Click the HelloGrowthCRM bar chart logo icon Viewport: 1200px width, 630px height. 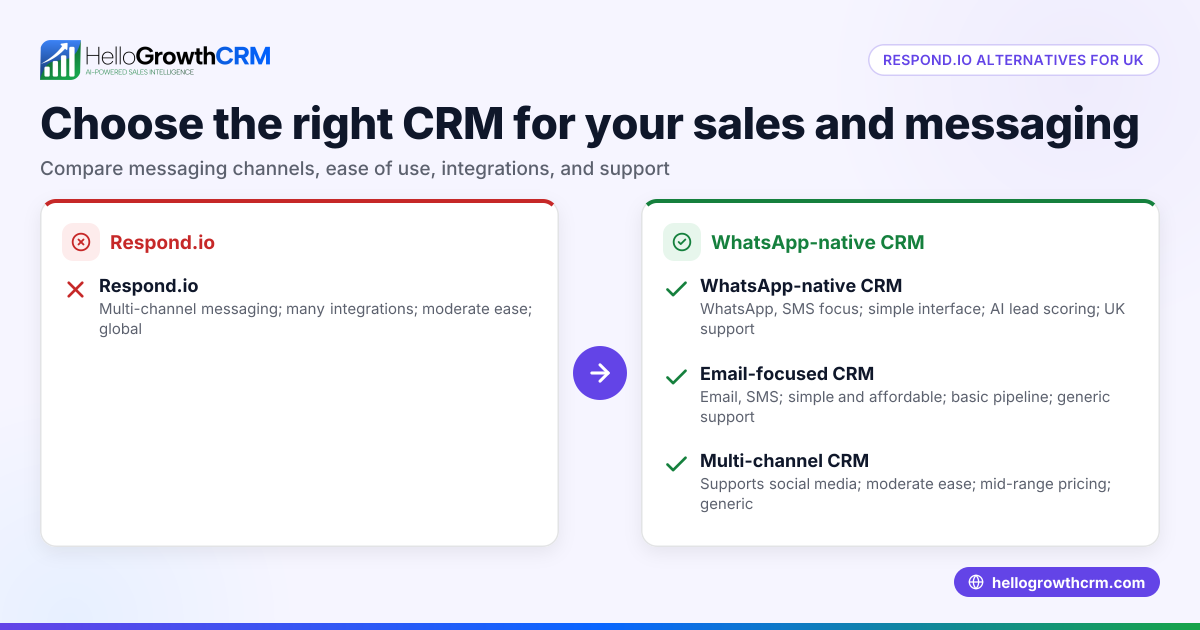pos(60,60)
